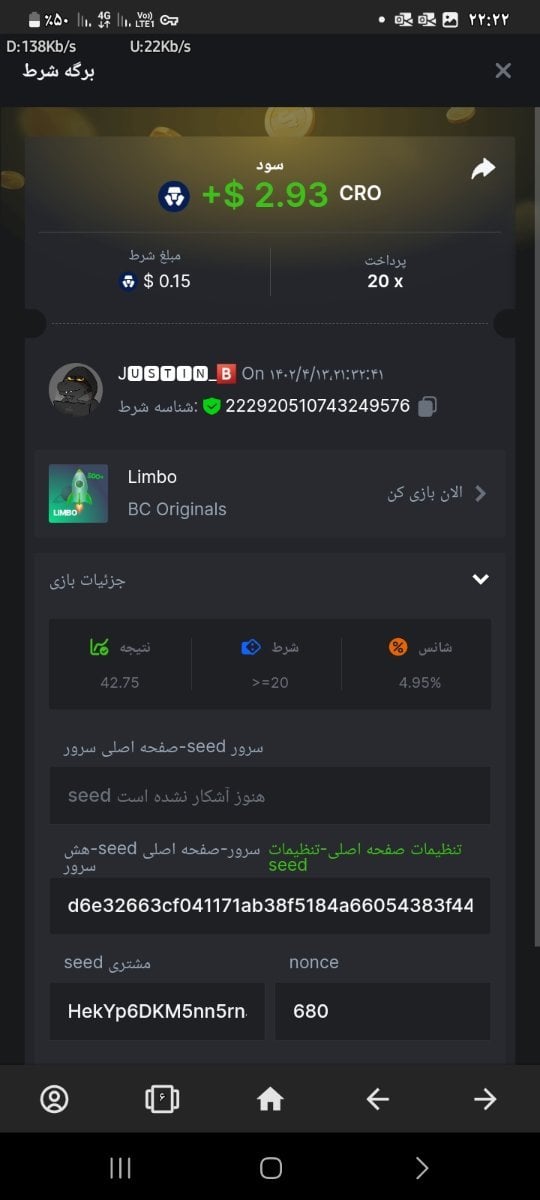Go to browser home icon
Image resolution: width=540 pixels, height=1200 pixels.
pos(270,1099)
